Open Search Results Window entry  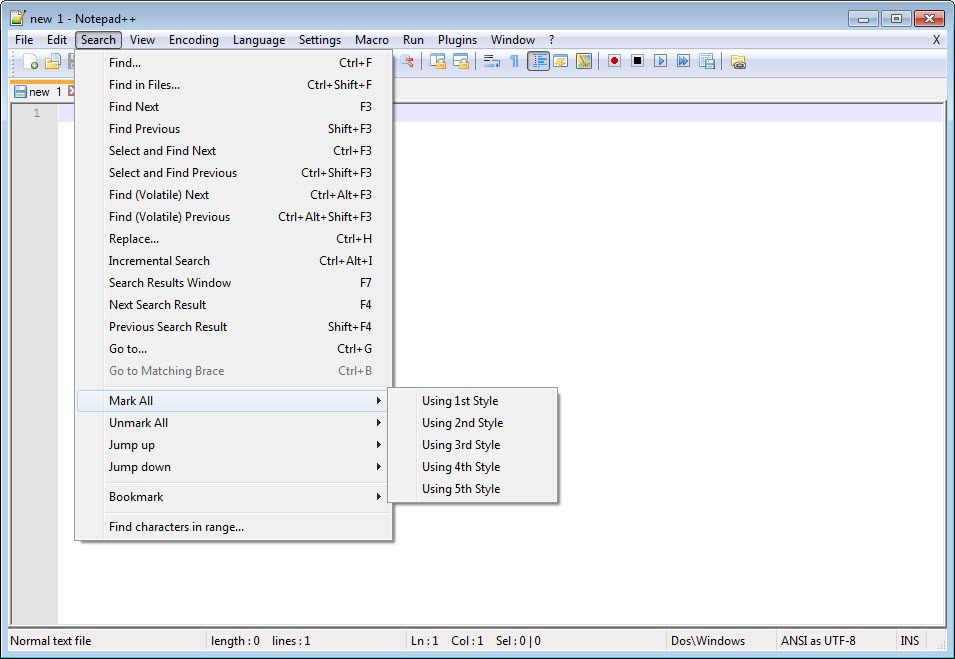234,283
